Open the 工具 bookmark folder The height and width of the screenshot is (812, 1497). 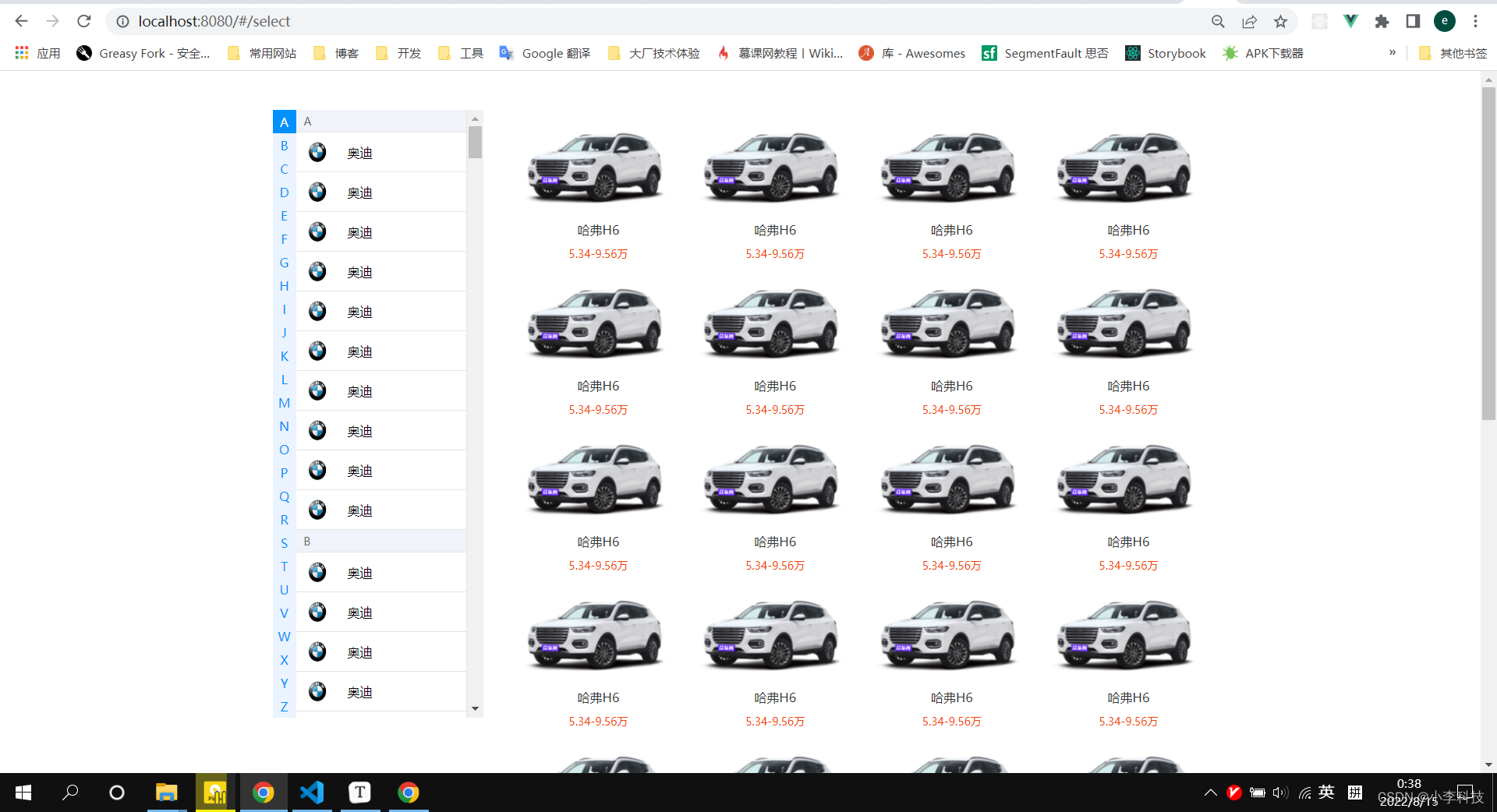click(461, 53)
